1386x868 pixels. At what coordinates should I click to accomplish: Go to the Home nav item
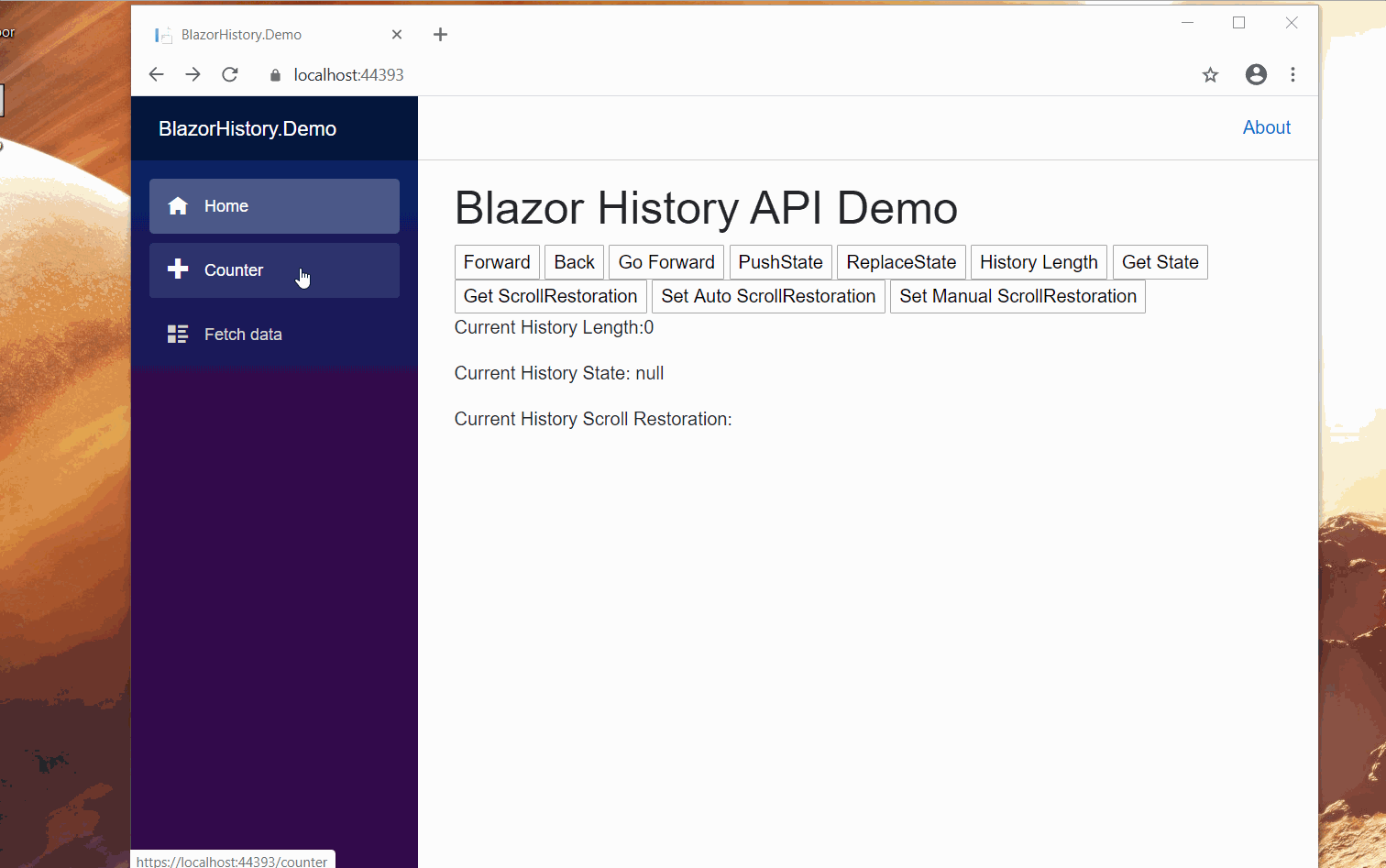(x=274, y=206)
